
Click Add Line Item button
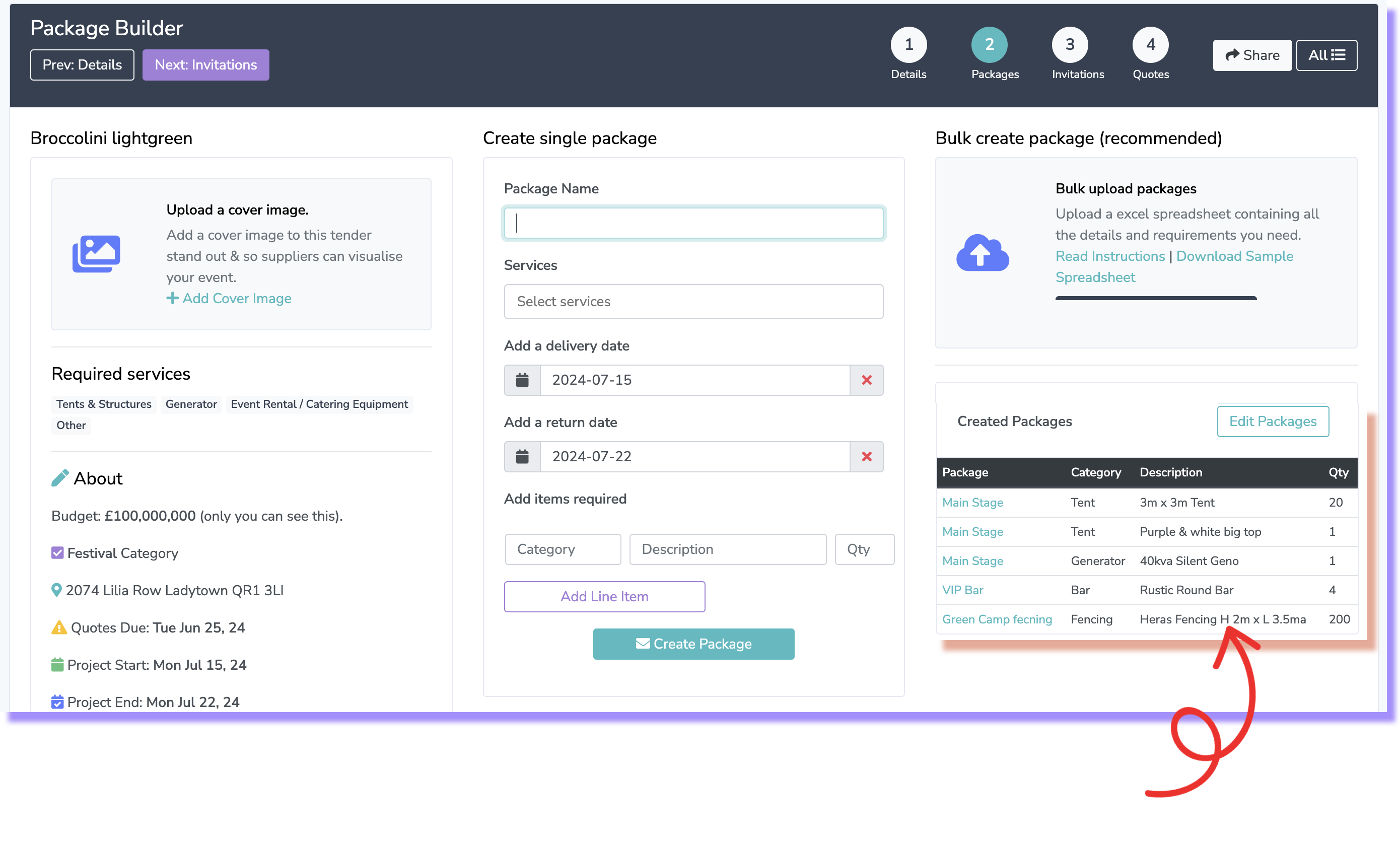pos(604,596)
